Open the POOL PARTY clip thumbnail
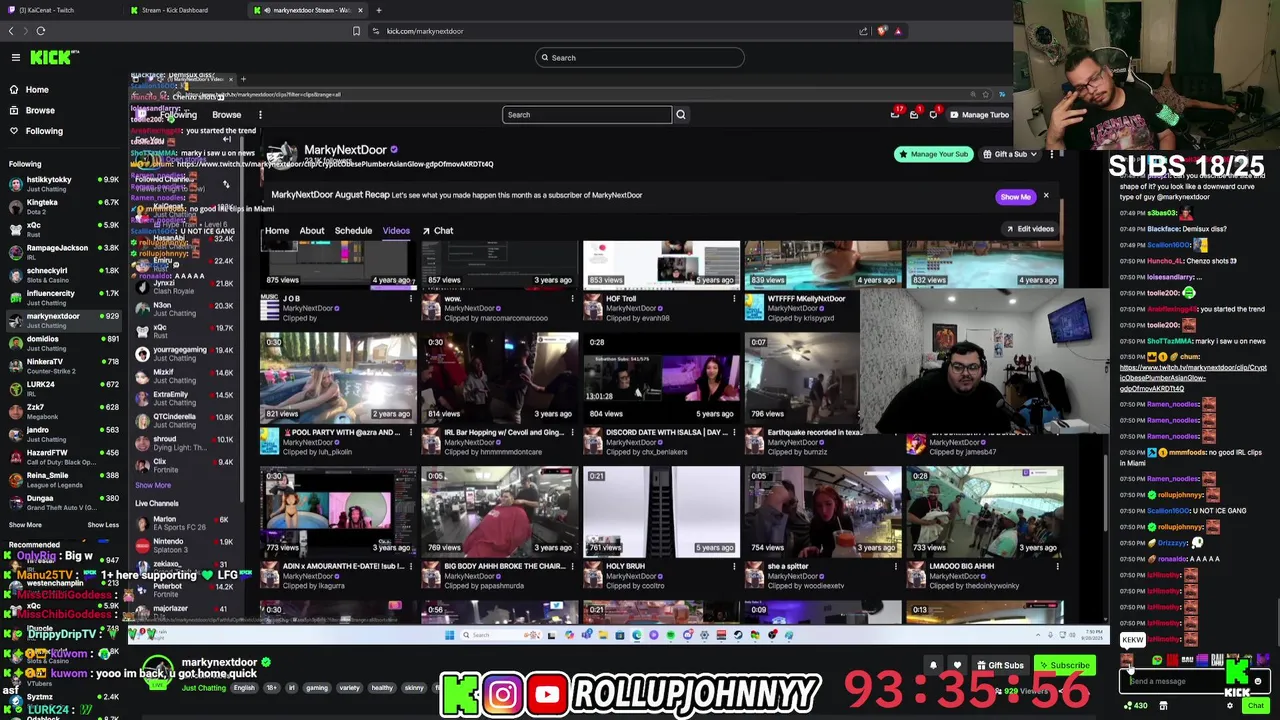This screenshot has height=720, width=1280. (338, 377)
